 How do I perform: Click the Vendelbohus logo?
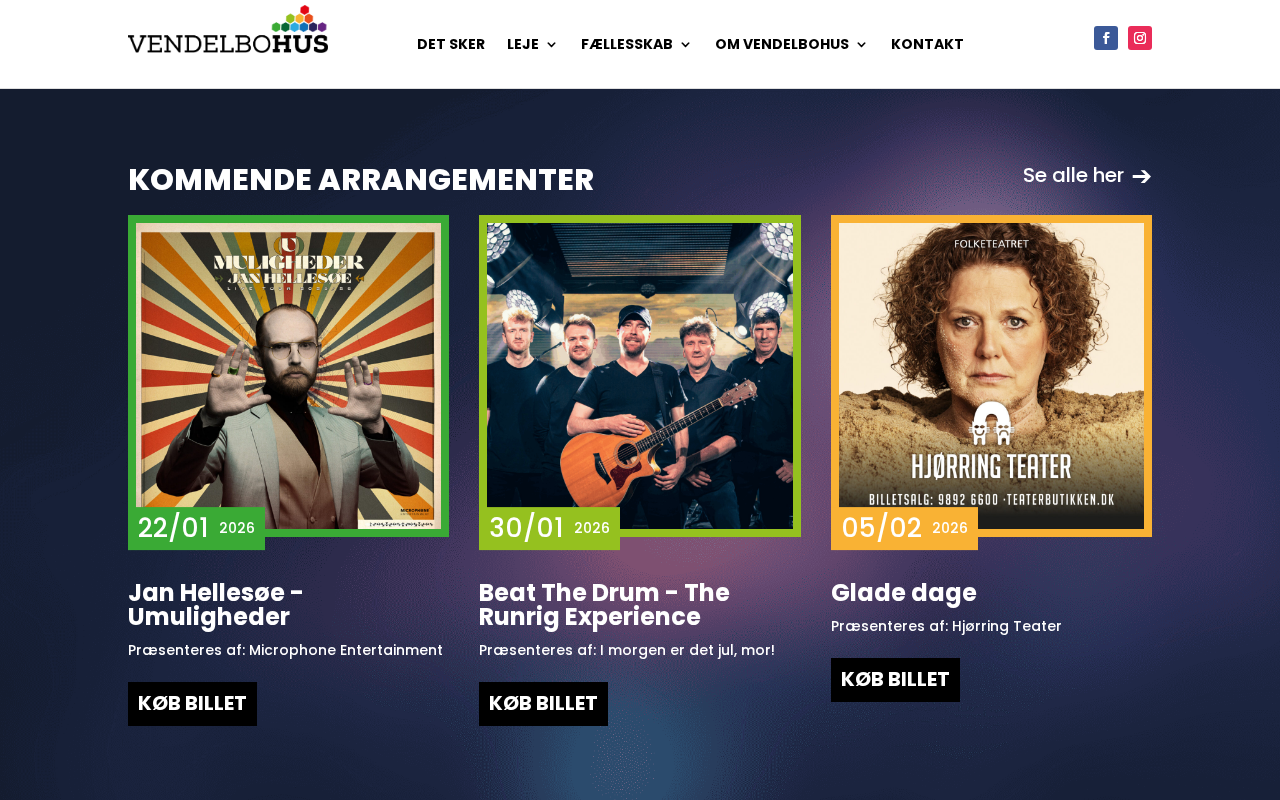click(228, 30)
